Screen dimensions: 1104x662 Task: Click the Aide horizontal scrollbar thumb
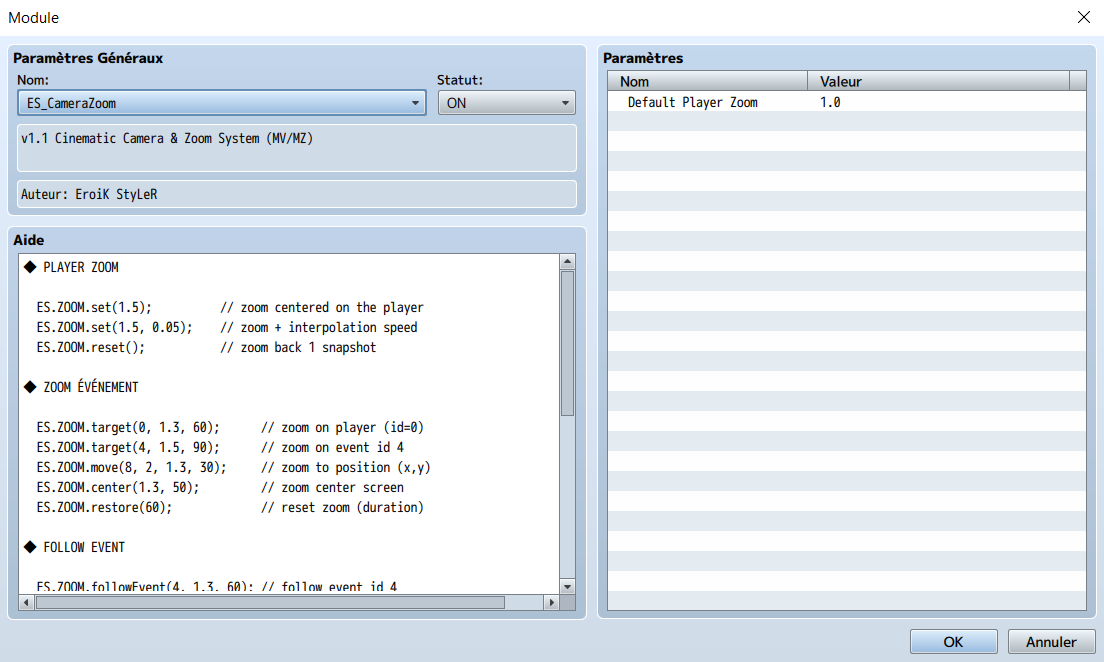click(270, 602)
